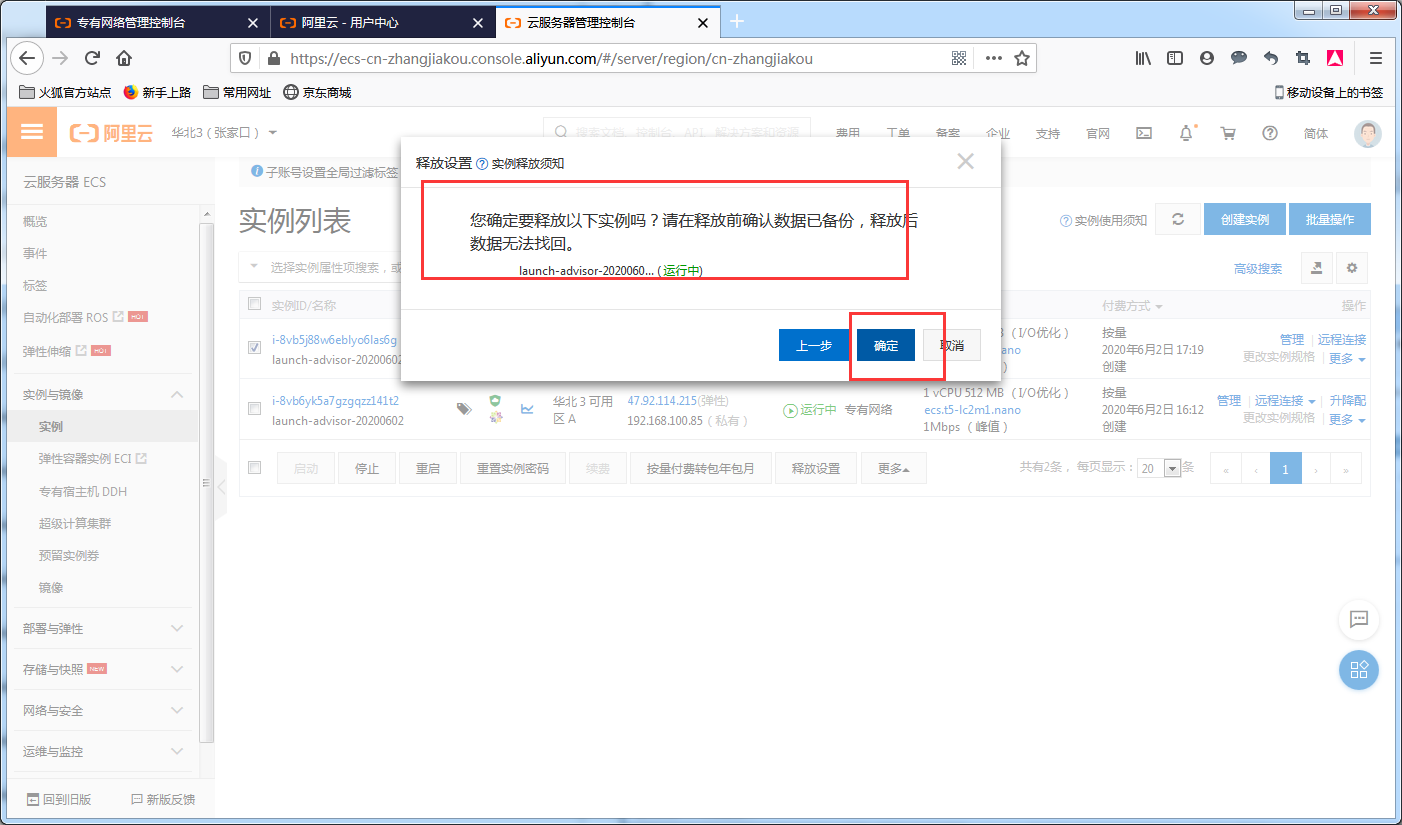The height and width of the screenshot is (825, 1402).
Task: Click the orange hamburger menu icon
Action: [32, 131]
